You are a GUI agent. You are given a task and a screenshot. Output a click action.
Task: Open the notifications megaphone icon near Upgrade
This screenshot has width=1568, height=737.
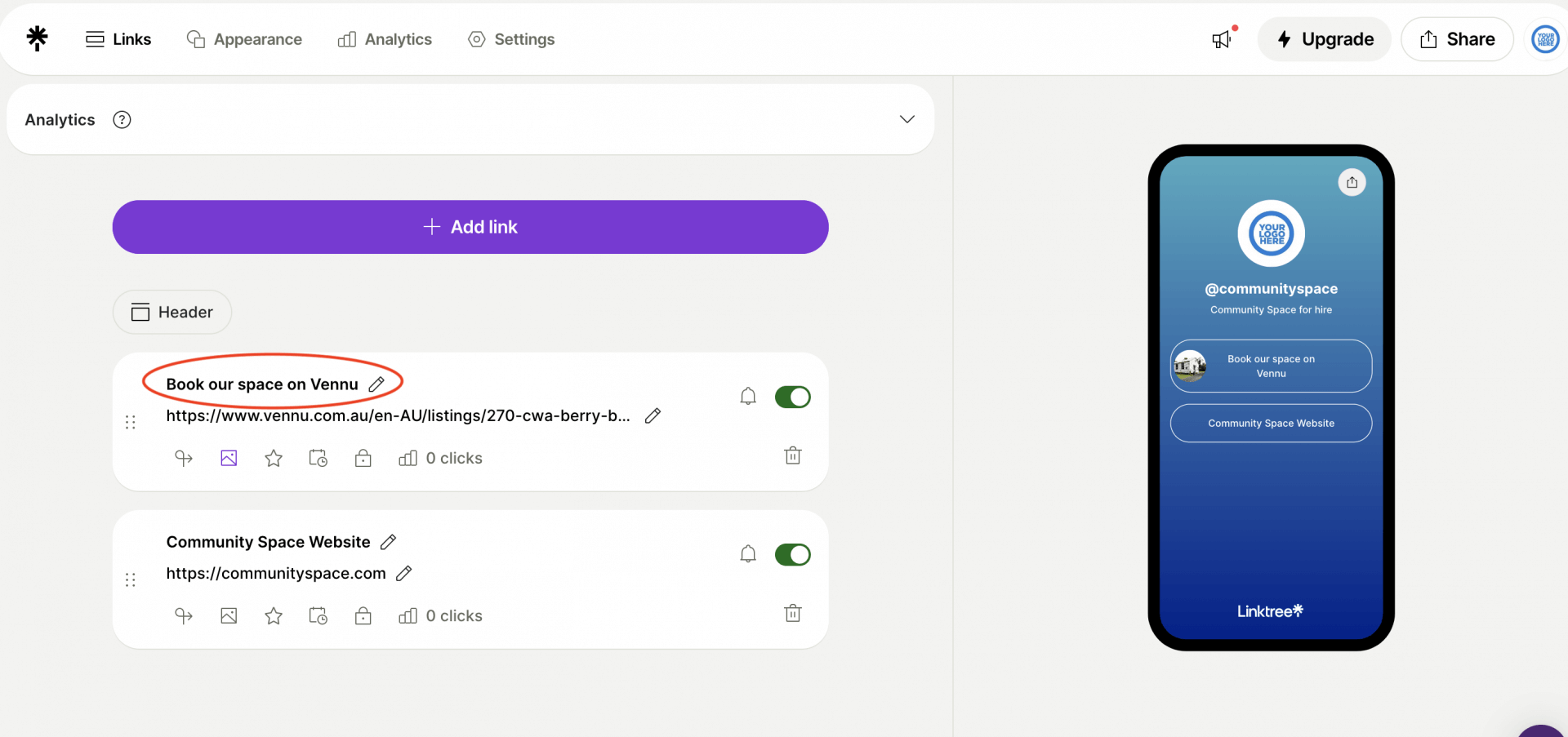tap(1220, 38)
